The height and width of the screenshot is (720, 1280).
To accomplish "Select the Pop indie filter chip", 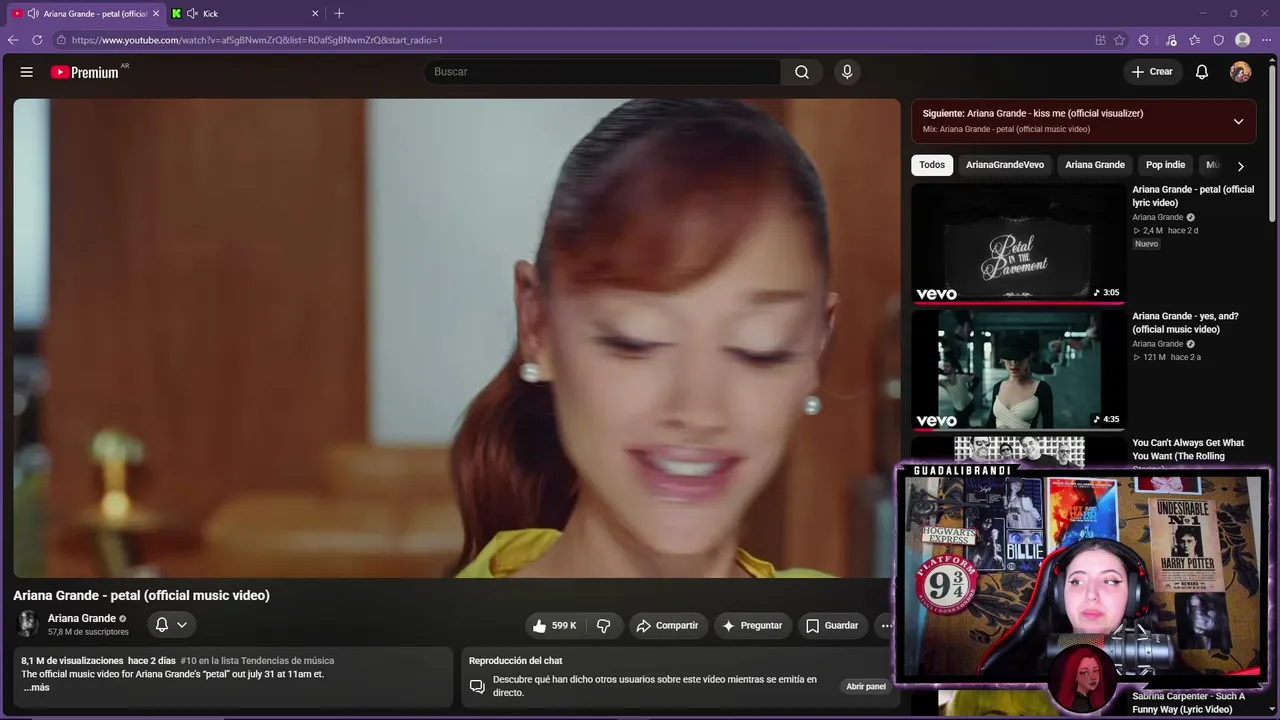I will pyautogui.click(x=1165, y=165).
